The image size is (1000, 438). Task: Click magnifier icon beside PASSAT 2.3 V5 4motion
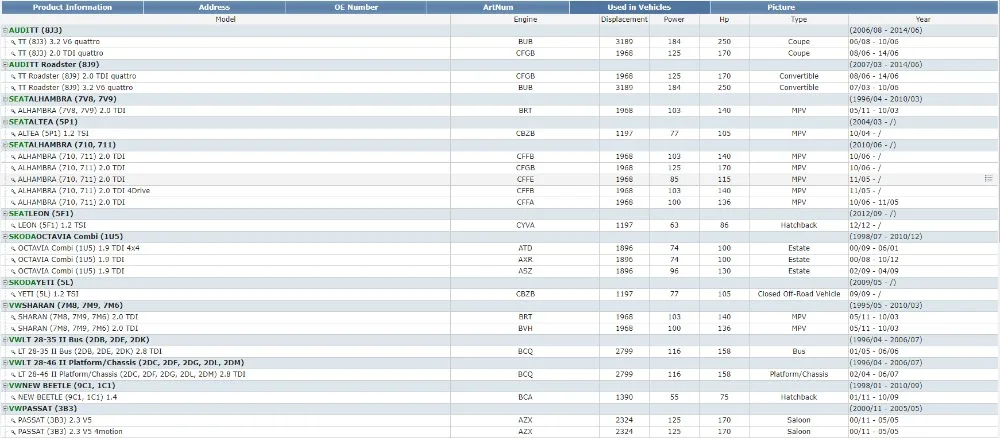pos(13,432)
